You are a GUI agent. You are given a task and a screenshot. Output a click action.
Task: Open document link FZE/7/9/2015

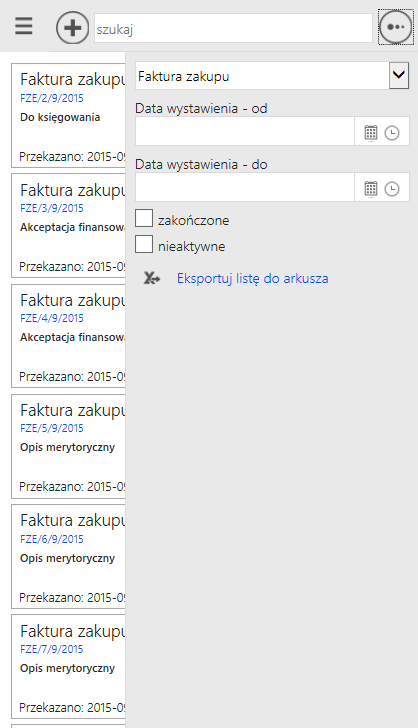52,649
